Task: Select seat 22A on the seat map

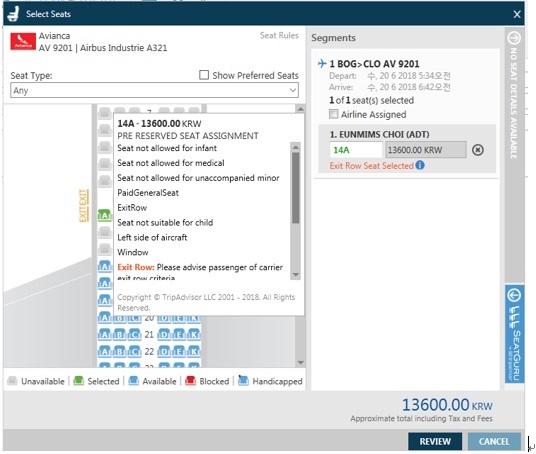Action: point(105,351)
